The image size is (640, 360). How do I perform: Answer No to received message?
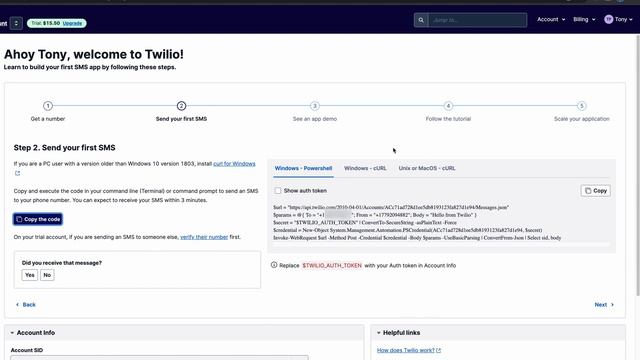click(x=47, y=275)
